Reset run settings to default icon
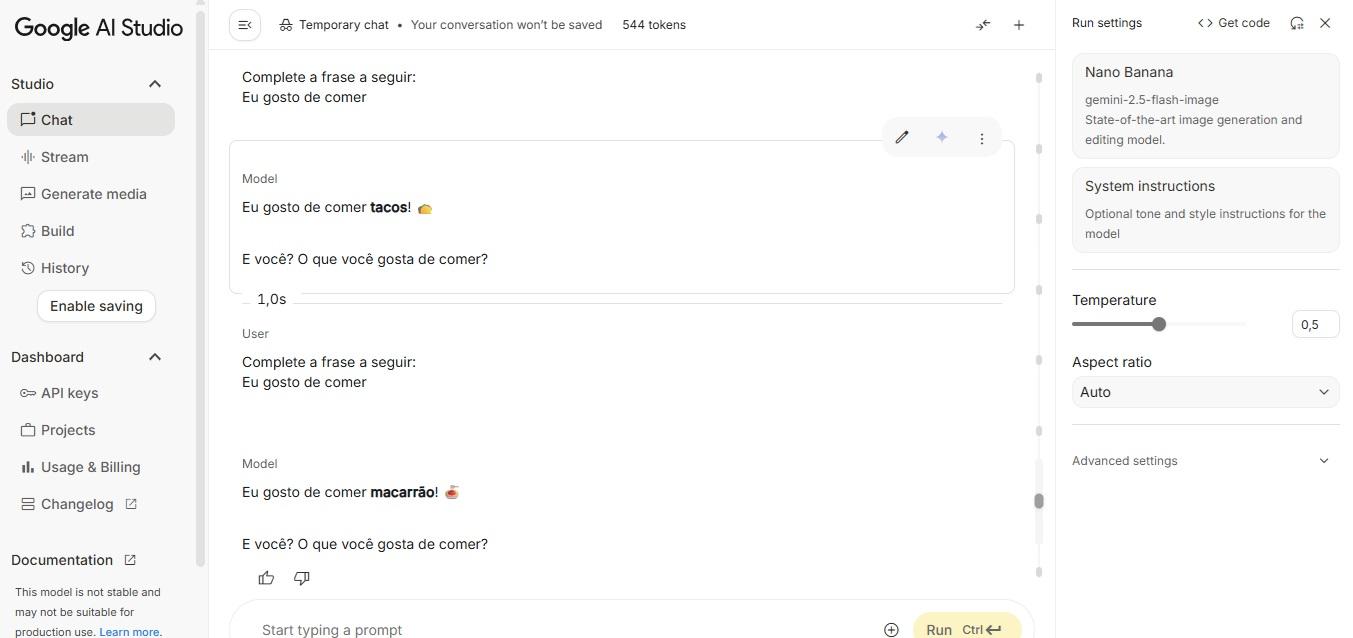 [x=1297, y=23]
